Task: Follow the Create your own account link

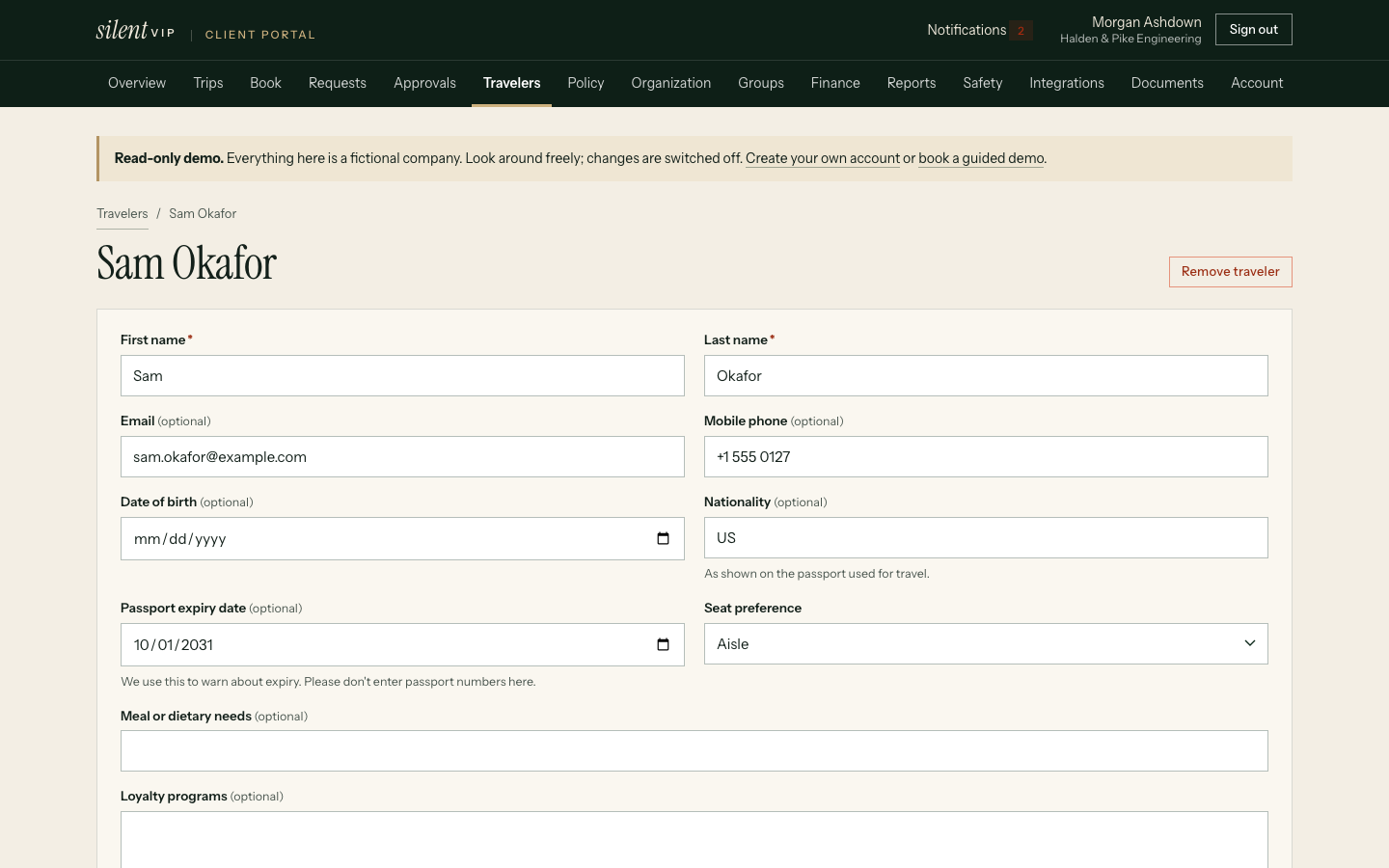Action: (823, 158)
